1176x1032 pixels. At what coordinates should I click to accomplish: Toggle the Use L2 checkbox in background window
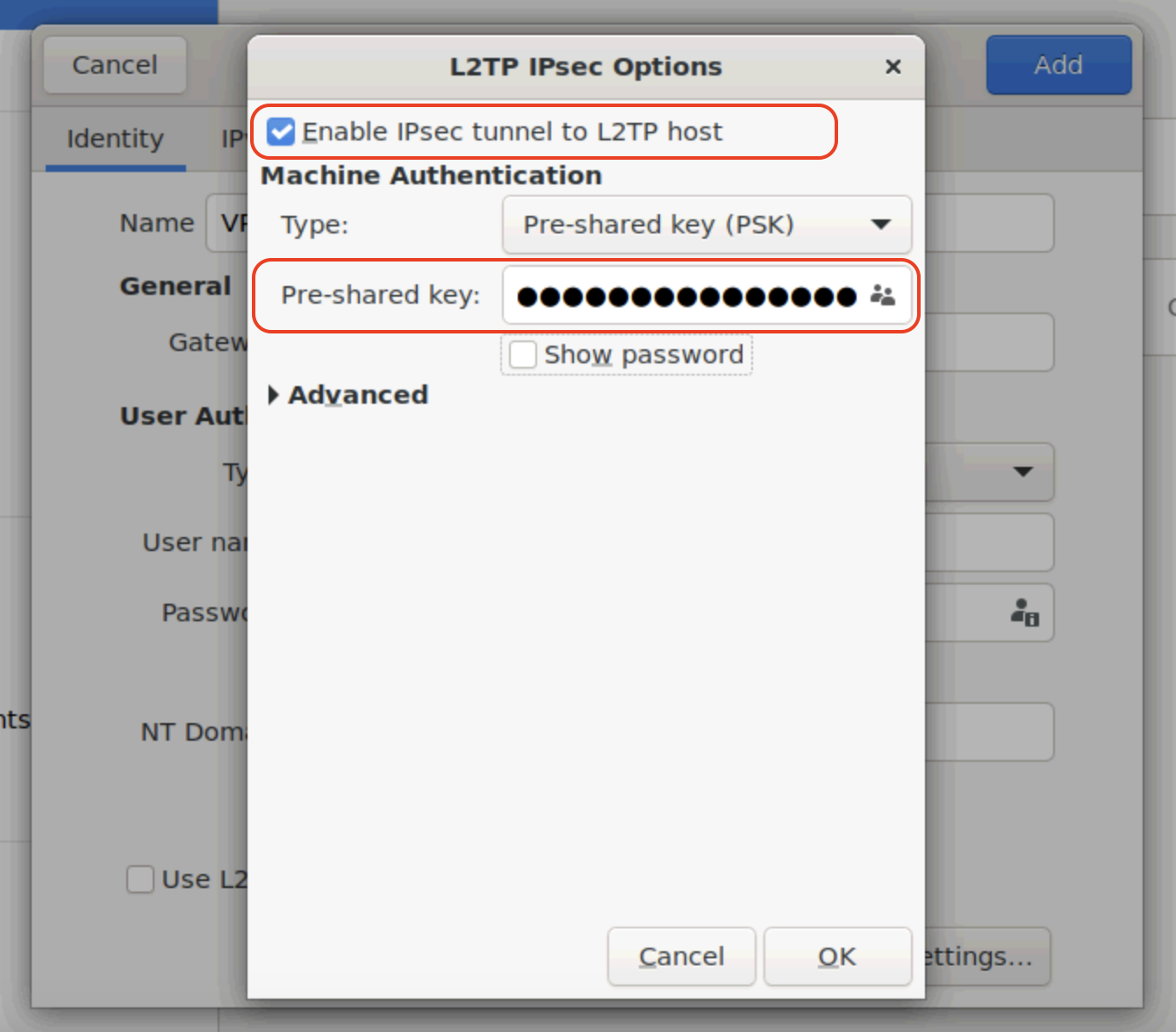click(x=140, y=879)
